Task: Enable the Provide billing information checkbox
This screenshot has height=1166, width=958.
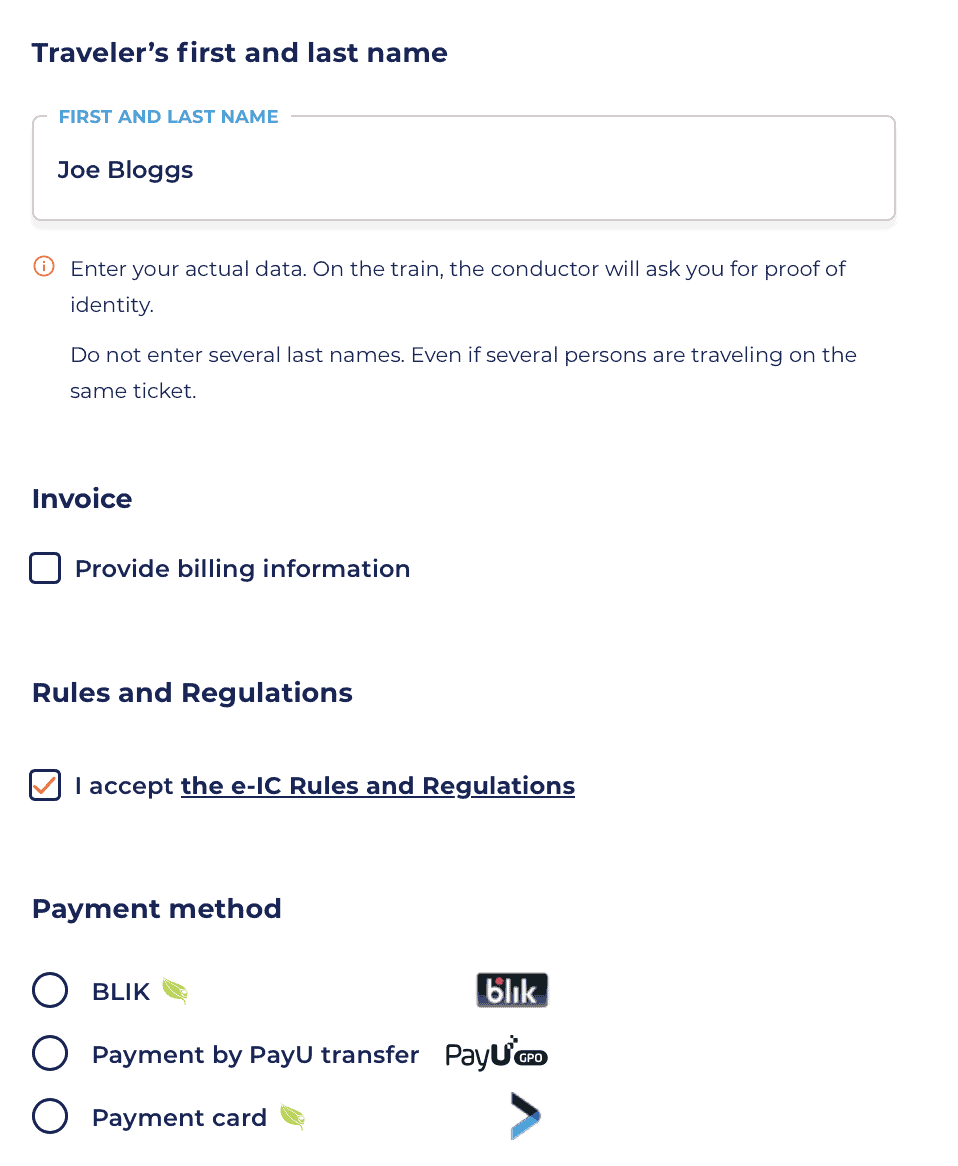Action: point(45,568)
